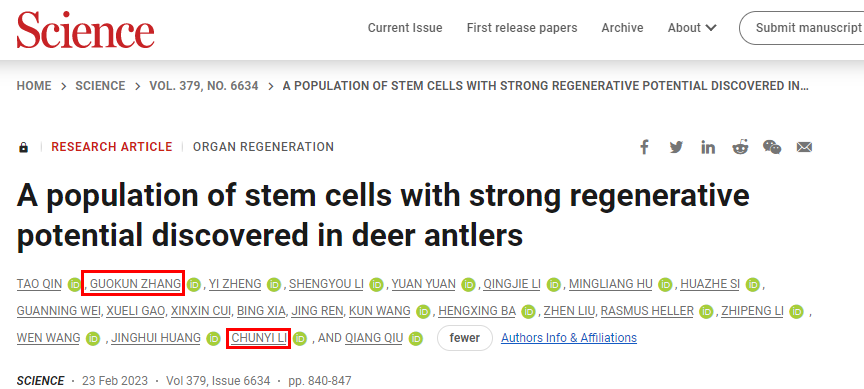This screenshot has height=389, width=864.
Task: Open Current Issue menu item
Action: click(405, 28)
